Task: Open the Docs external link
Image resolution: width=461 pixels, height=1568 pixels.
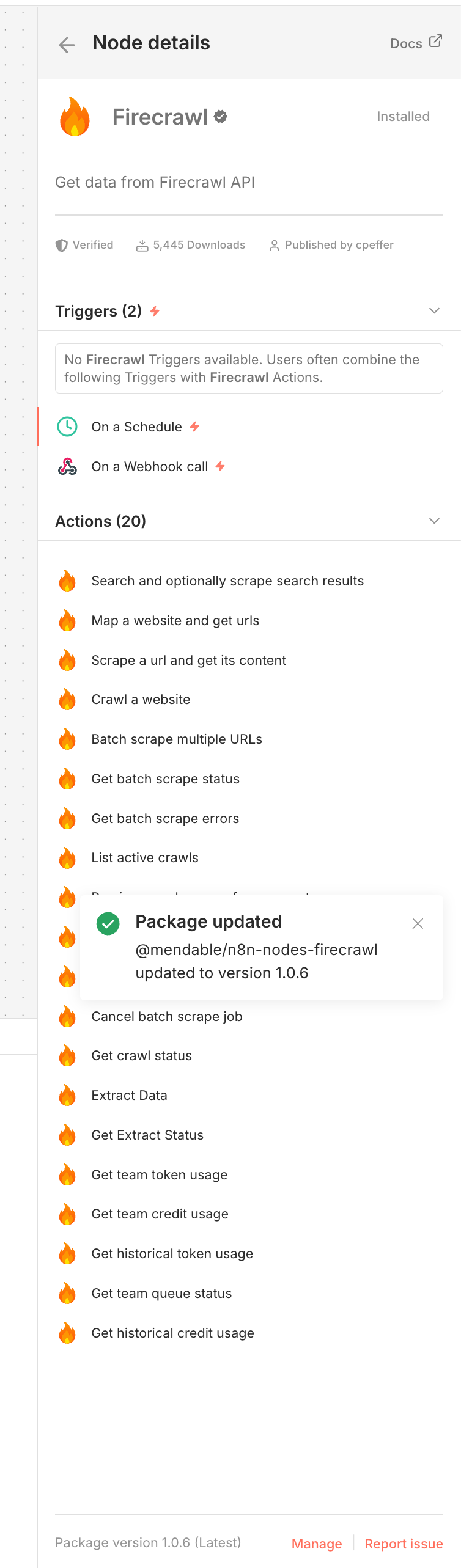Action: pos(416,43)
